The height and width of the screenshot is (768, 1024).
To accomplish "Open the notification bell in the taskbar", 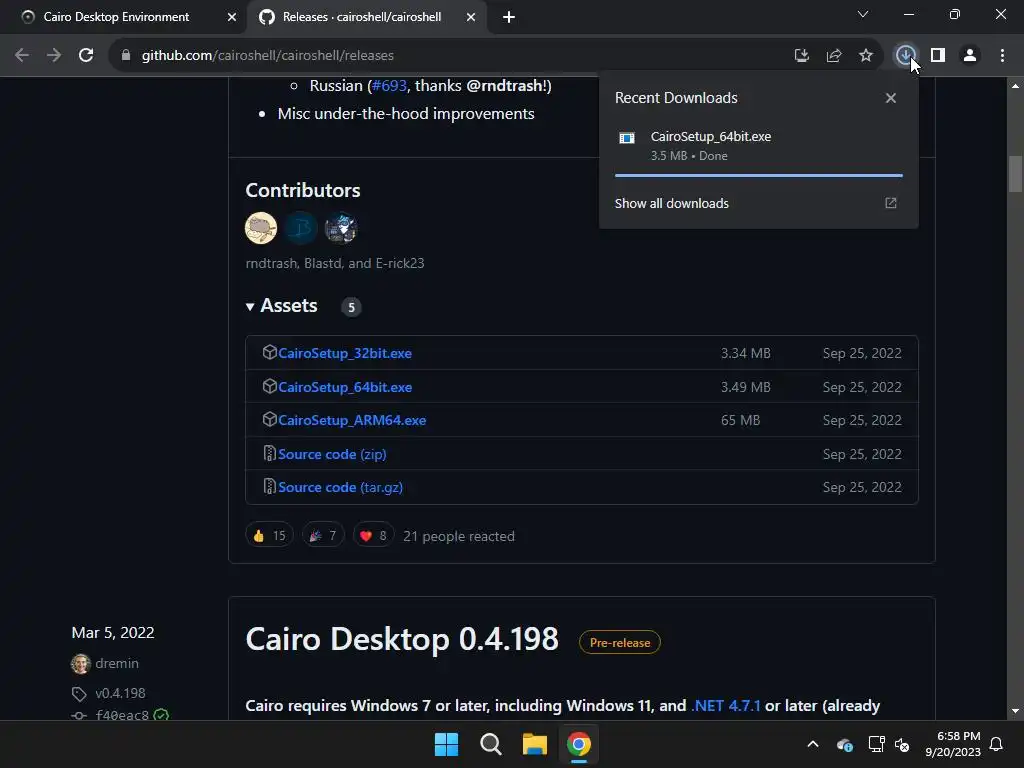I will 997,744.
